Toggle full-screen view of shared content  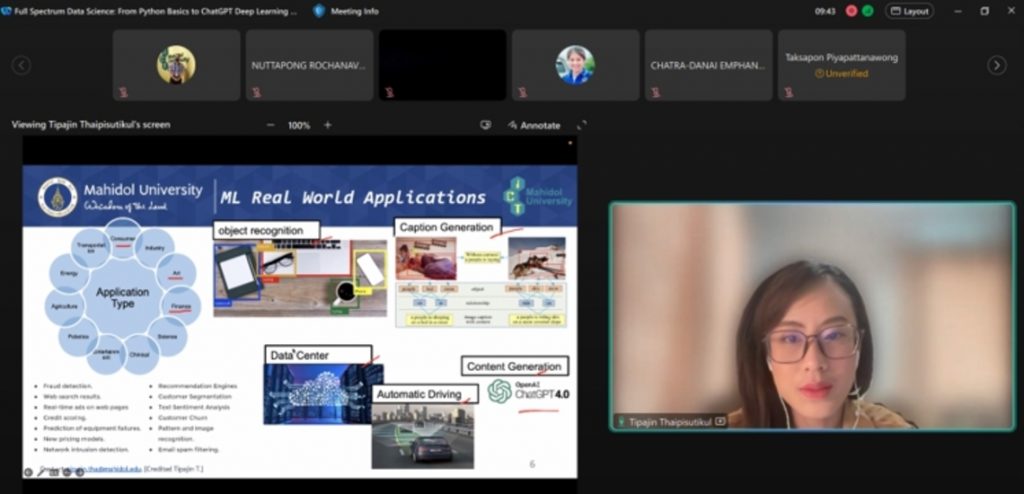pyautogui.click(x=581, y=125)
